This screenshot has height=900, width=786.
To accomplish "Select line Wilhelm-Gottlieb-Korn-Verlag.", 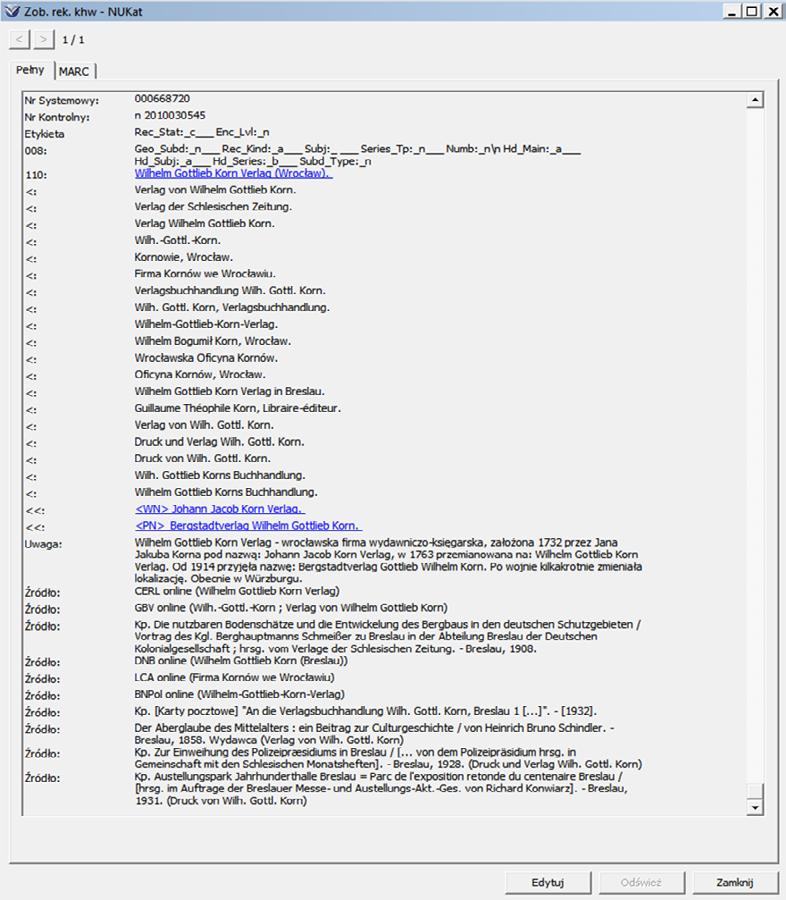I will [x=206, y=324].
